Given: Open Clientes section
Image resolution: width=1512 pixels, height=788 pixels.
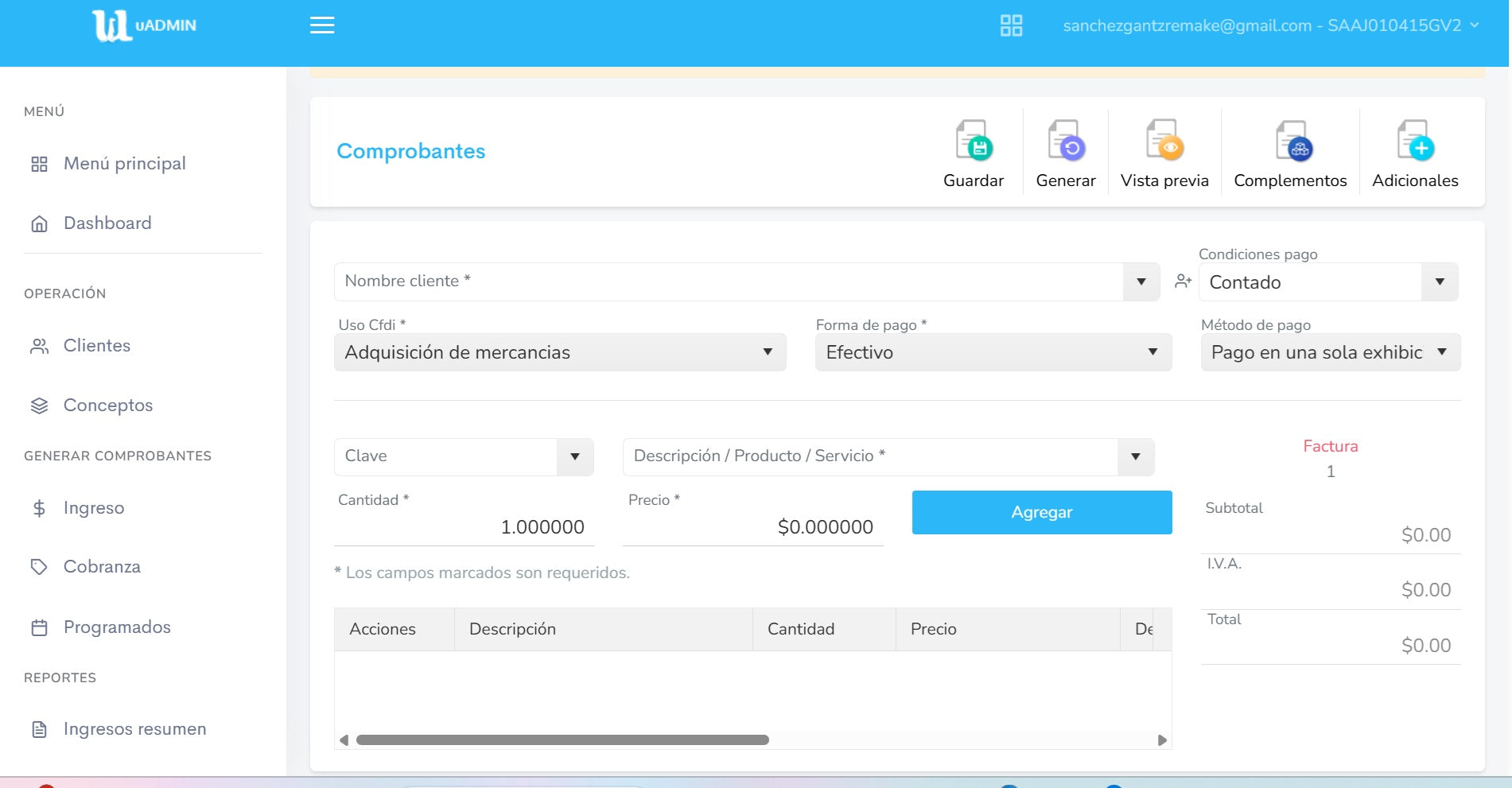Looking at the screenshot, I should [x=97, y=346].
